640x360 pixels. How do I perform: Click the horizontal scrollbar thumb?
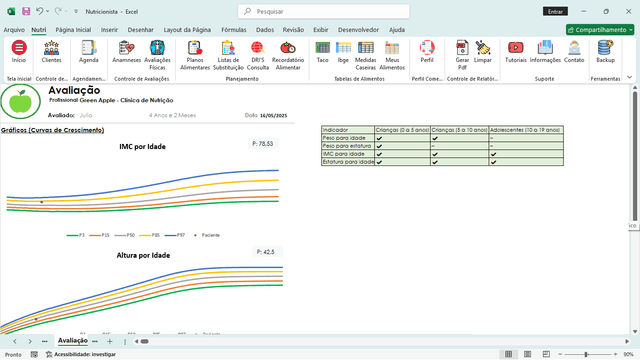click(x=144, y=341)
